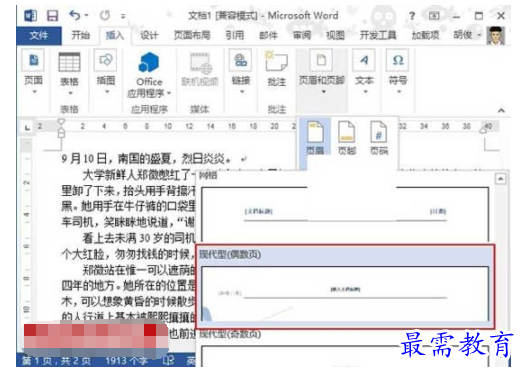Click the 页脚 (Footer) icon
Screen dimensions: 522x376
tap(347, 137)
